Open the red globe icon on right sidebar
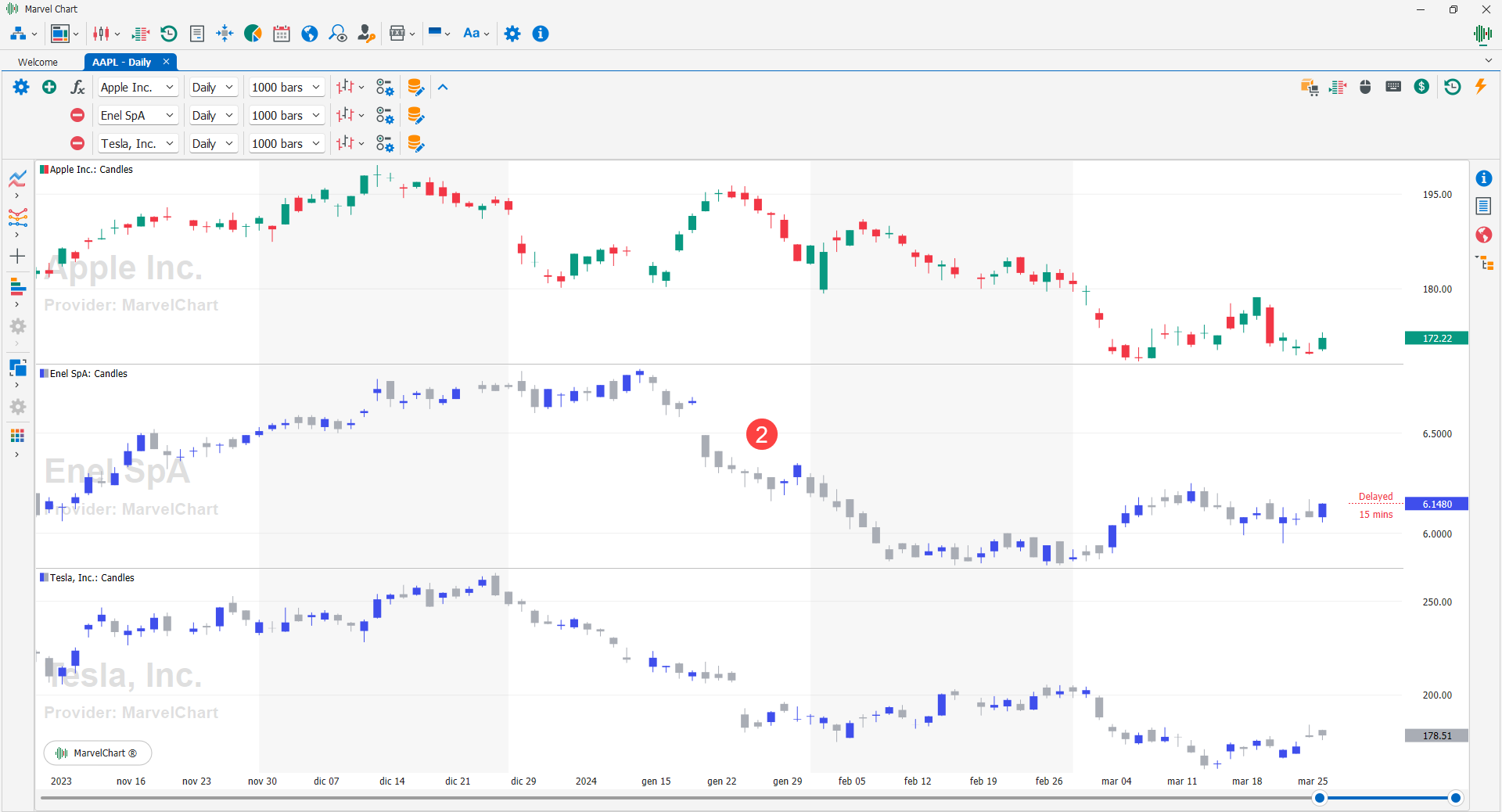The width and height of the screenshot is (1502, 812). pos(1483,235)
